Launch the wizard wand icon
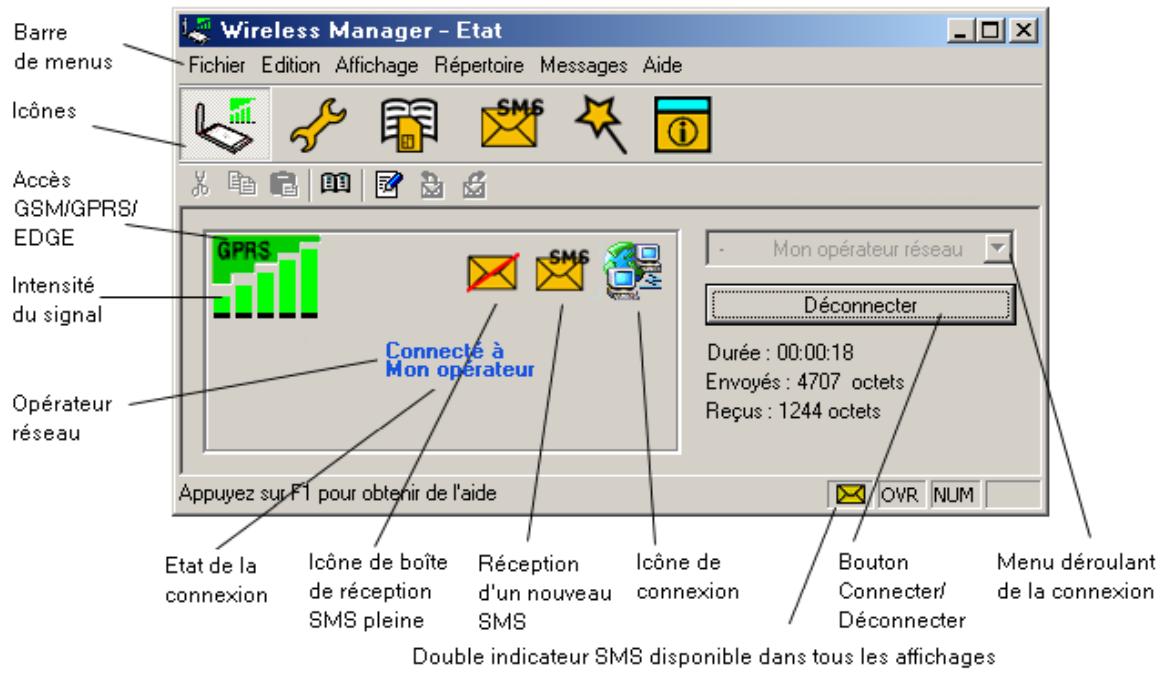Viewport: 1162px width, 673px height. [601, 124]
